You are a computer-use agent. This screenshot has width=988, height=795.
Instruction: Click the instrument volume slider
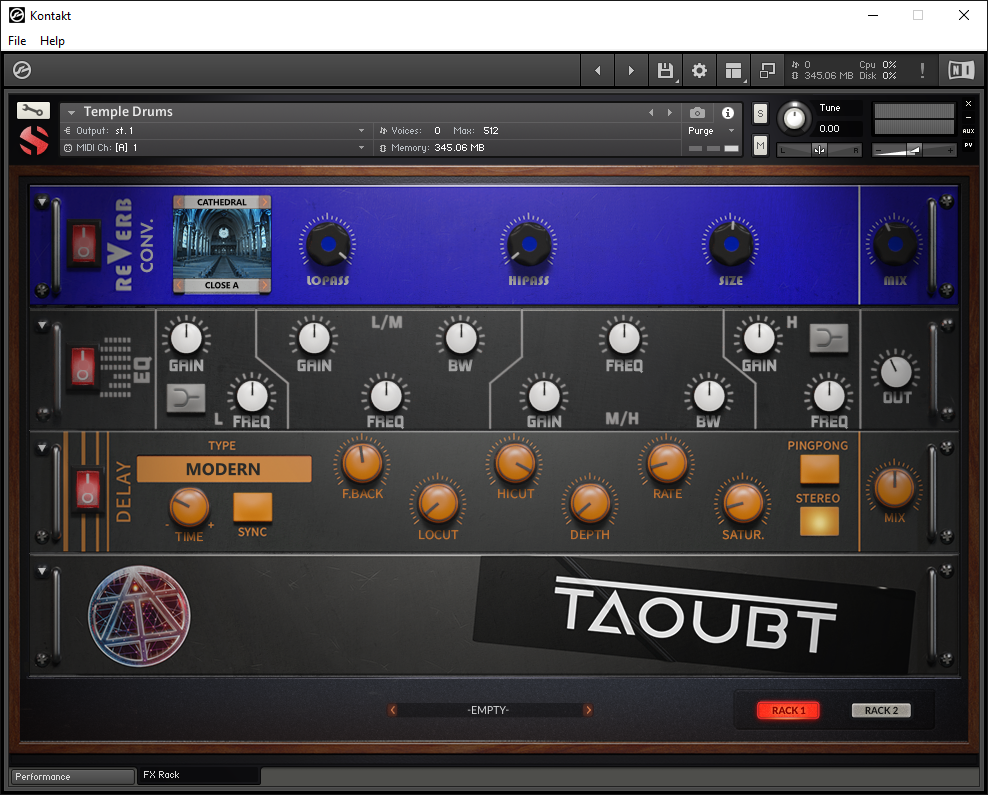pos(914,150)
